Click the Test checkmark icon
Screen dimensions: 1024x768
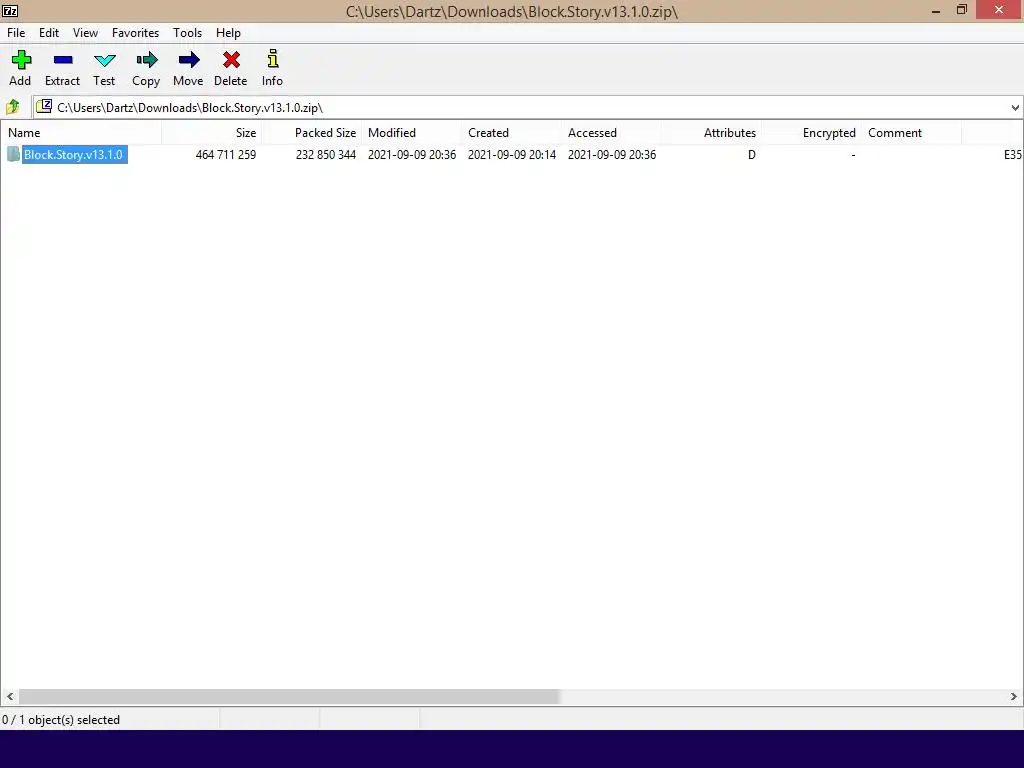(104, 61)
